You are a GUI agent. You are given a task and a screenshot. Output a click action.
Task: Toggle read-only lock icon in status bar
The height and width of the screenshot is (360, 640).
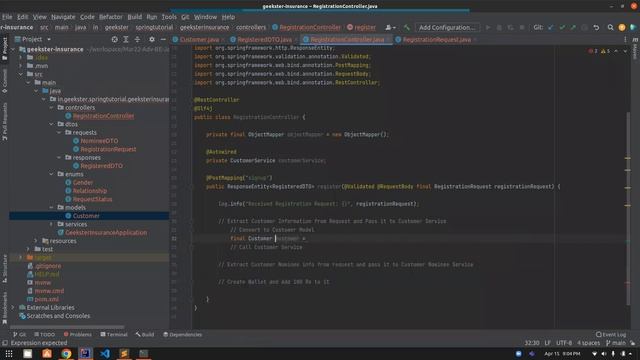click(x=633, y=343)
